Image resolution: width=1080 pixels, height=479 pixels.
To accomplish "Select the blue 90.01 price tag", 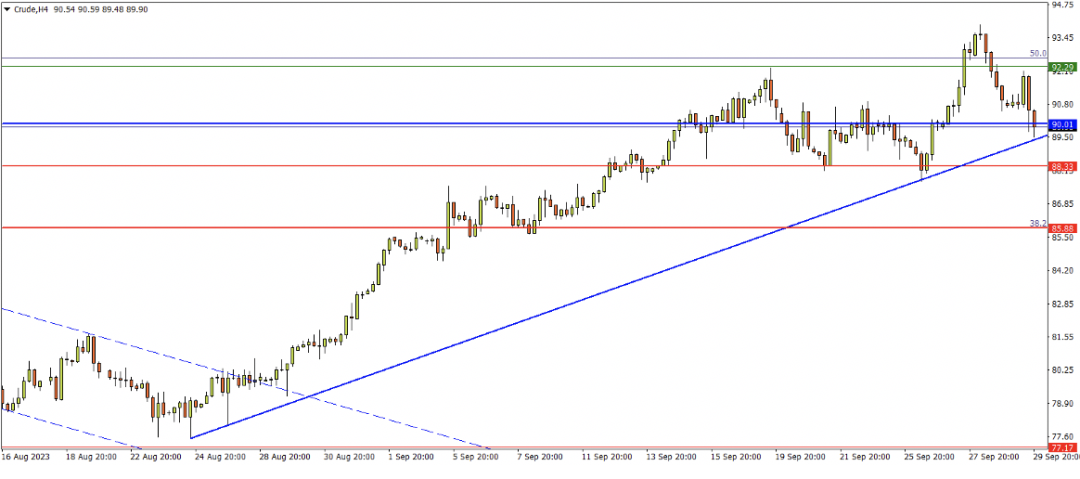I will coord(1062,125).
